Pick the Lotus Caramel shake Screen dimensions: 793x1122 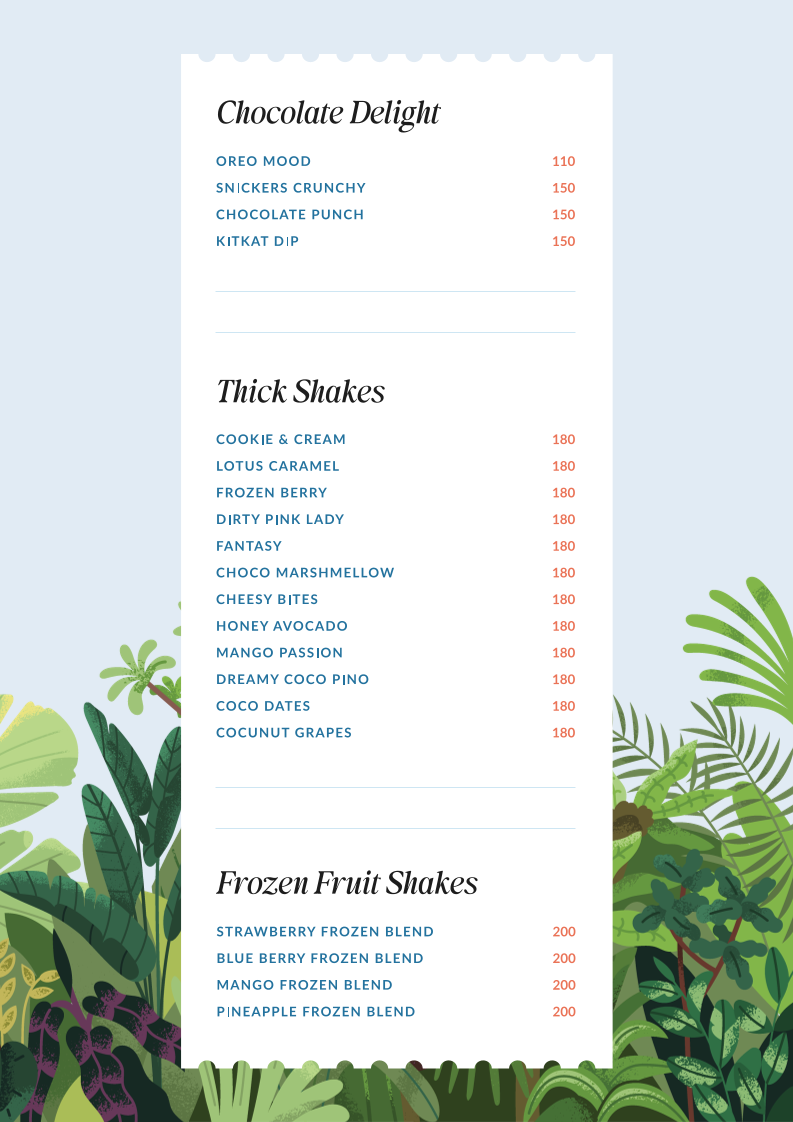[x=278, y=466]
